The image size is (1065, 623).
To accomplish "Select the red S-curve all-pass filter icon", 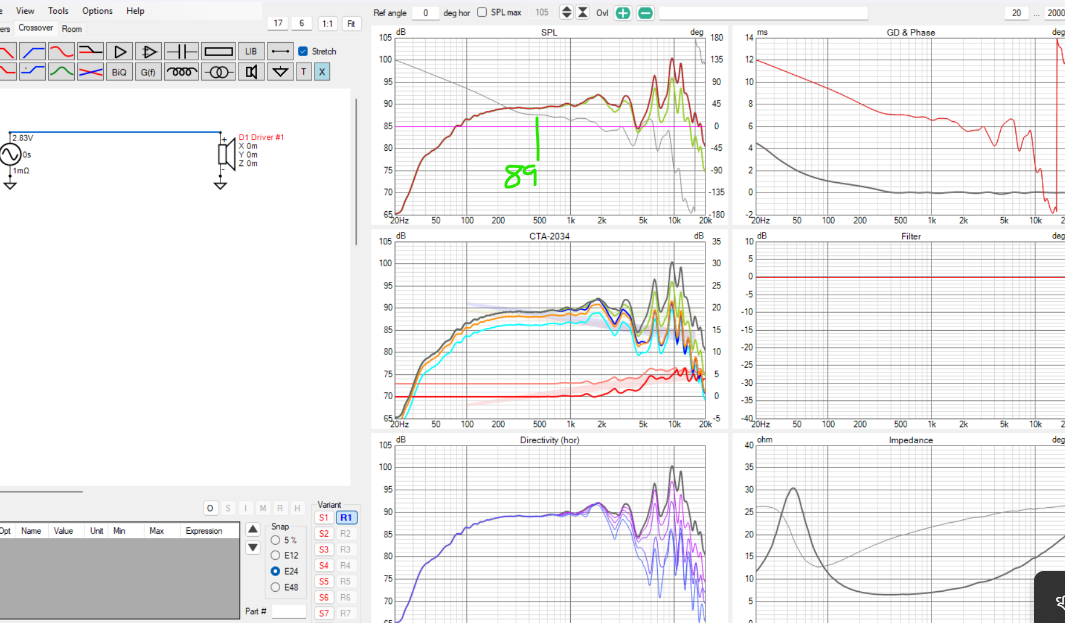I will pos(61,52).
